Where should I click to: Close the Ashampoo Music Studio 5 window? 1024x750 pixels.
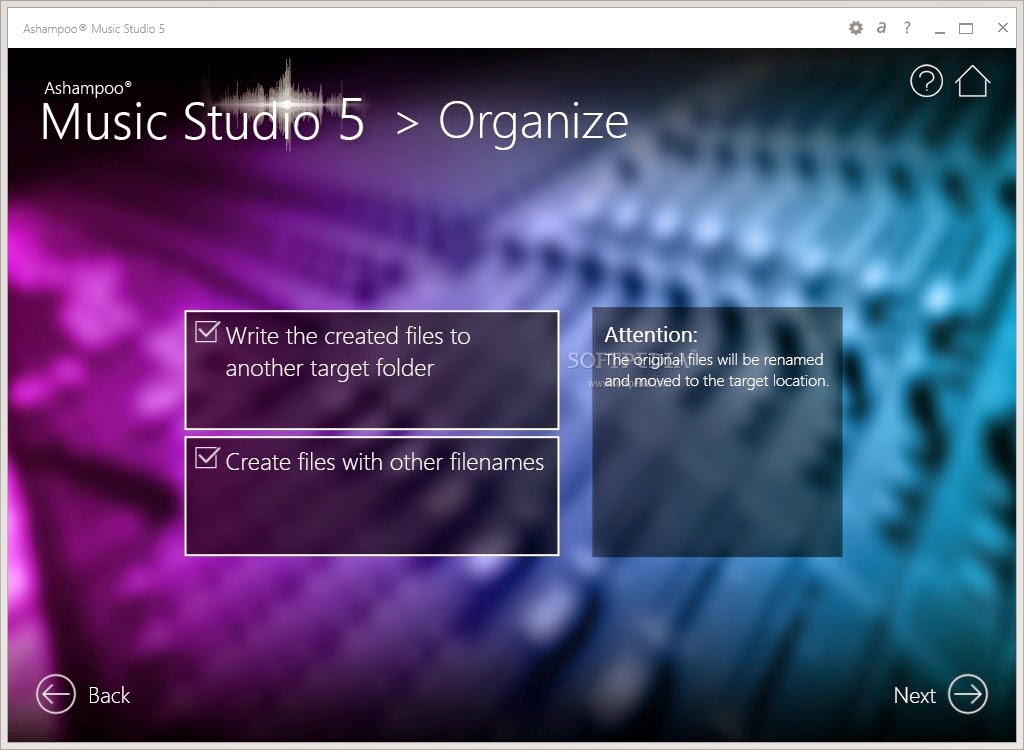[1002, 27]
